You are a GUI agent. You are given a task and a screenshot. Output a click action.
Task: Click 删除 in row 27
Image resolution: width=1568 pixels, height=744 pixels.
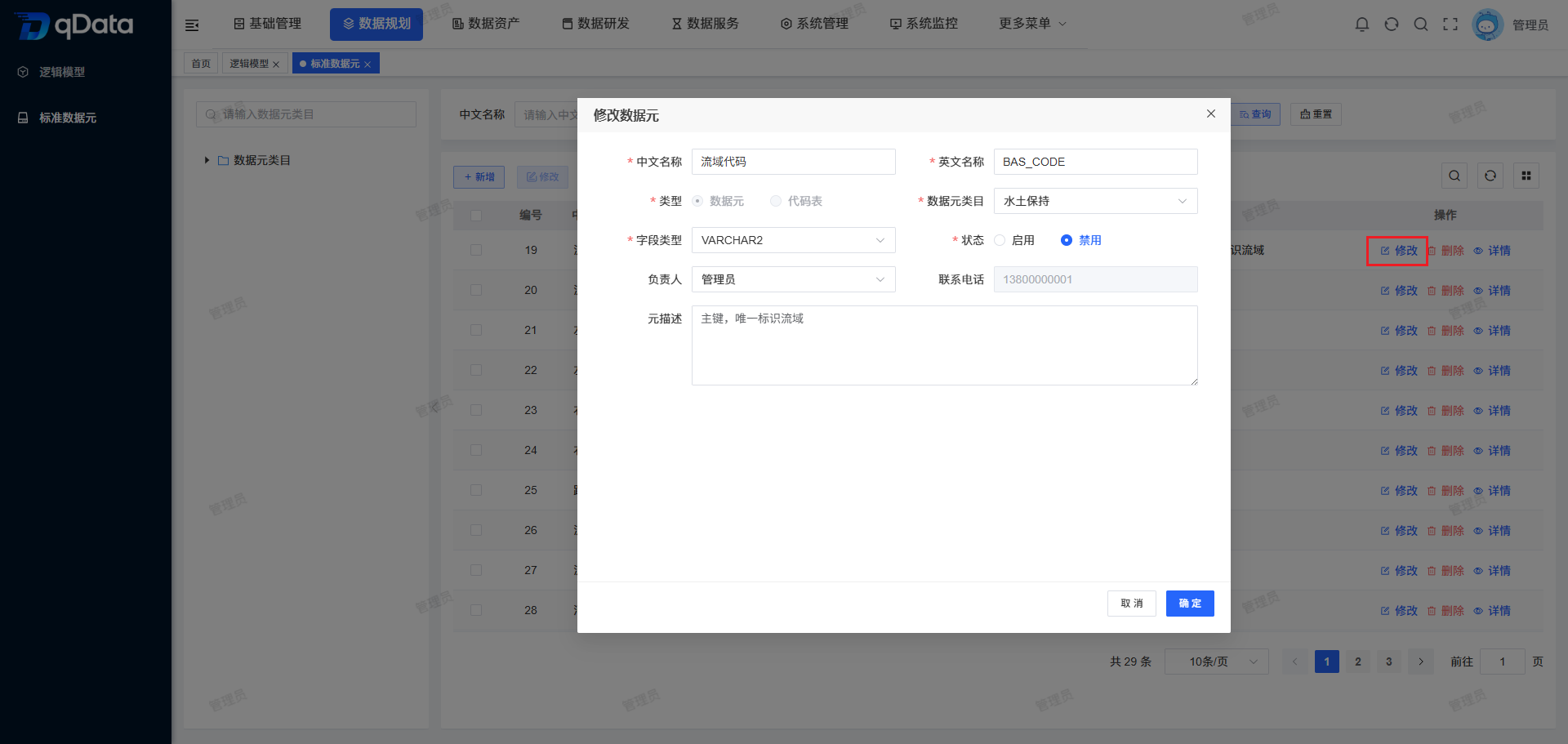click(x=1445, y=571)
